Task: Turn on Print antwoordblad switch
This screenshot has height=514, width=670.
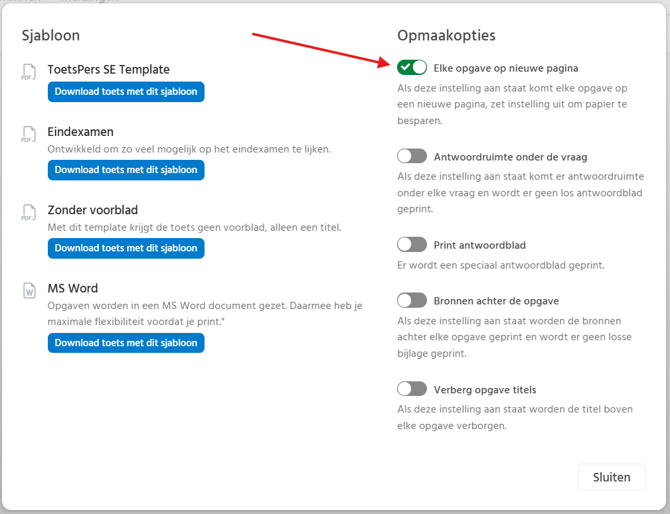Action: click(412, 245)
